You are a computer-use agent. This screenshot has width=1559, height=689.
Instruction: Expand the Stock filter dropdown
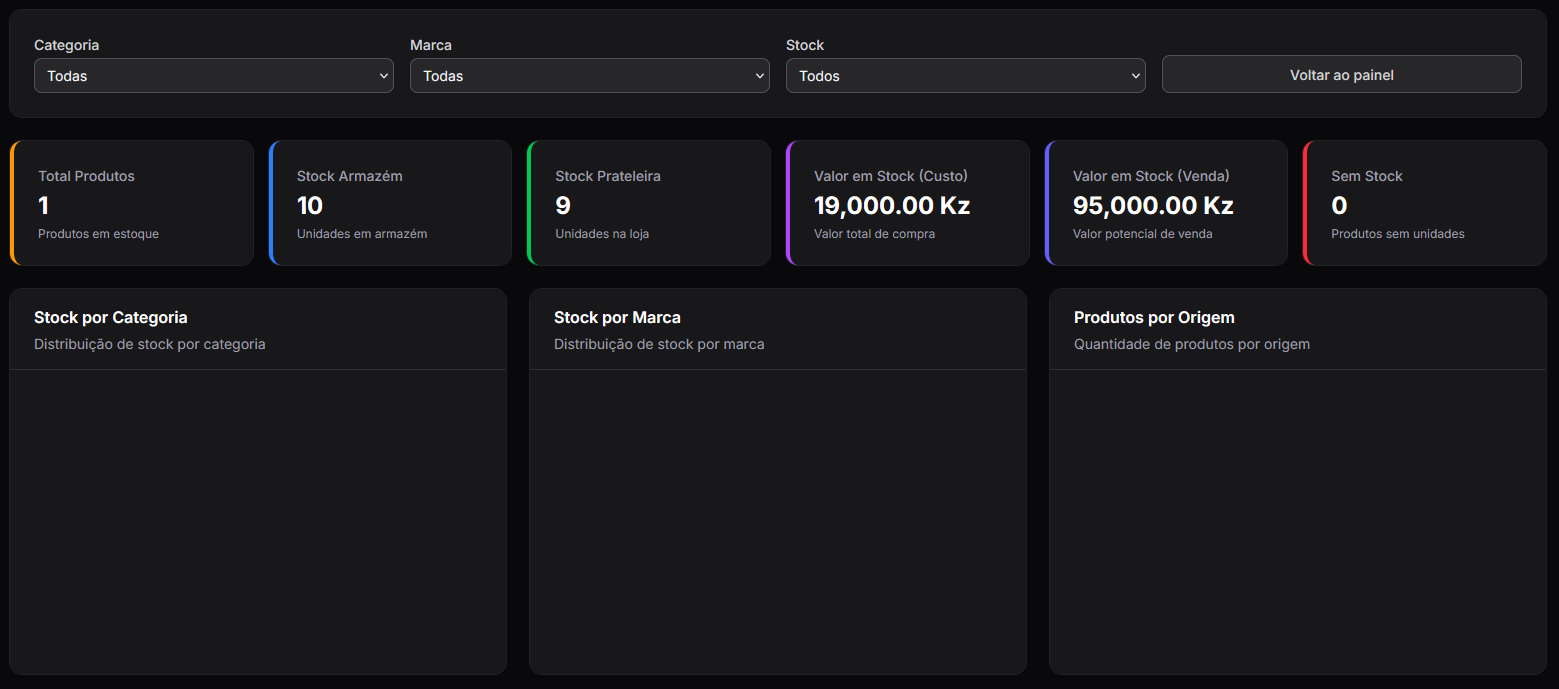click(x=966, y=76)
